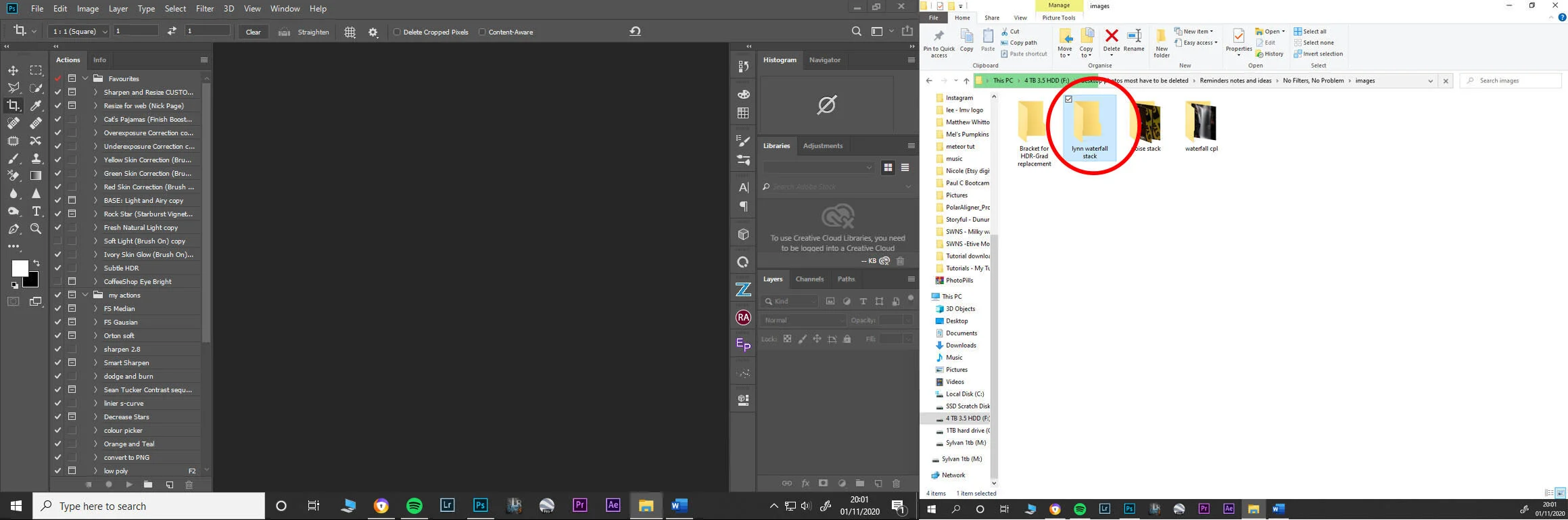
Task: Activate the Horizontal Type tool
Action: pos(36,211)
